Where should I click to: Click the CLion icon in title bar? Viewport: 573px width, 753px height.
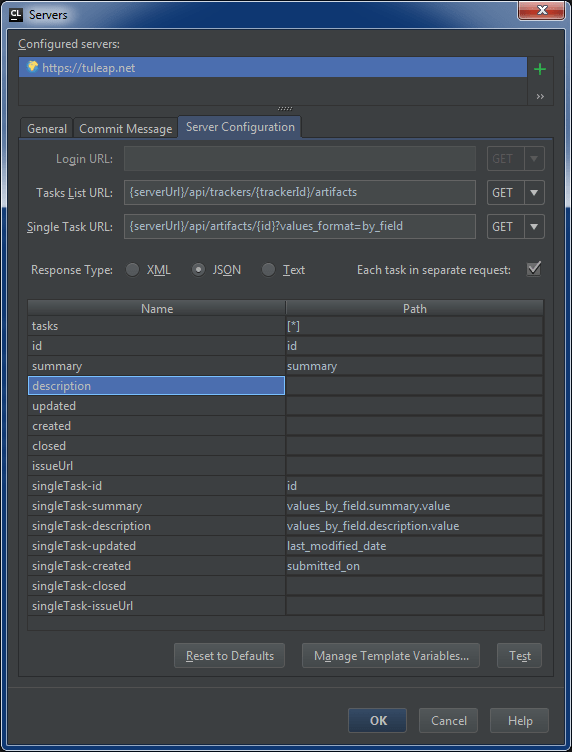(x=16, y=14)
